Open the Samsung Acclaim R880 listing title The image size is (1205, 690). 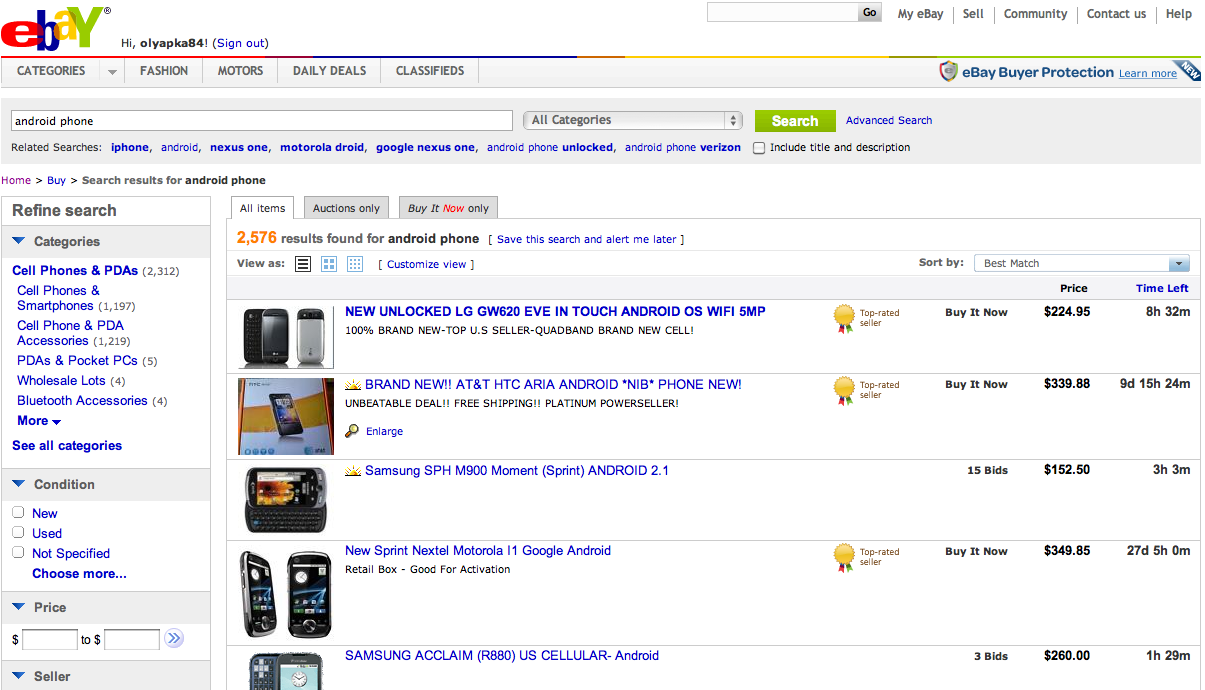pos(502,656)
